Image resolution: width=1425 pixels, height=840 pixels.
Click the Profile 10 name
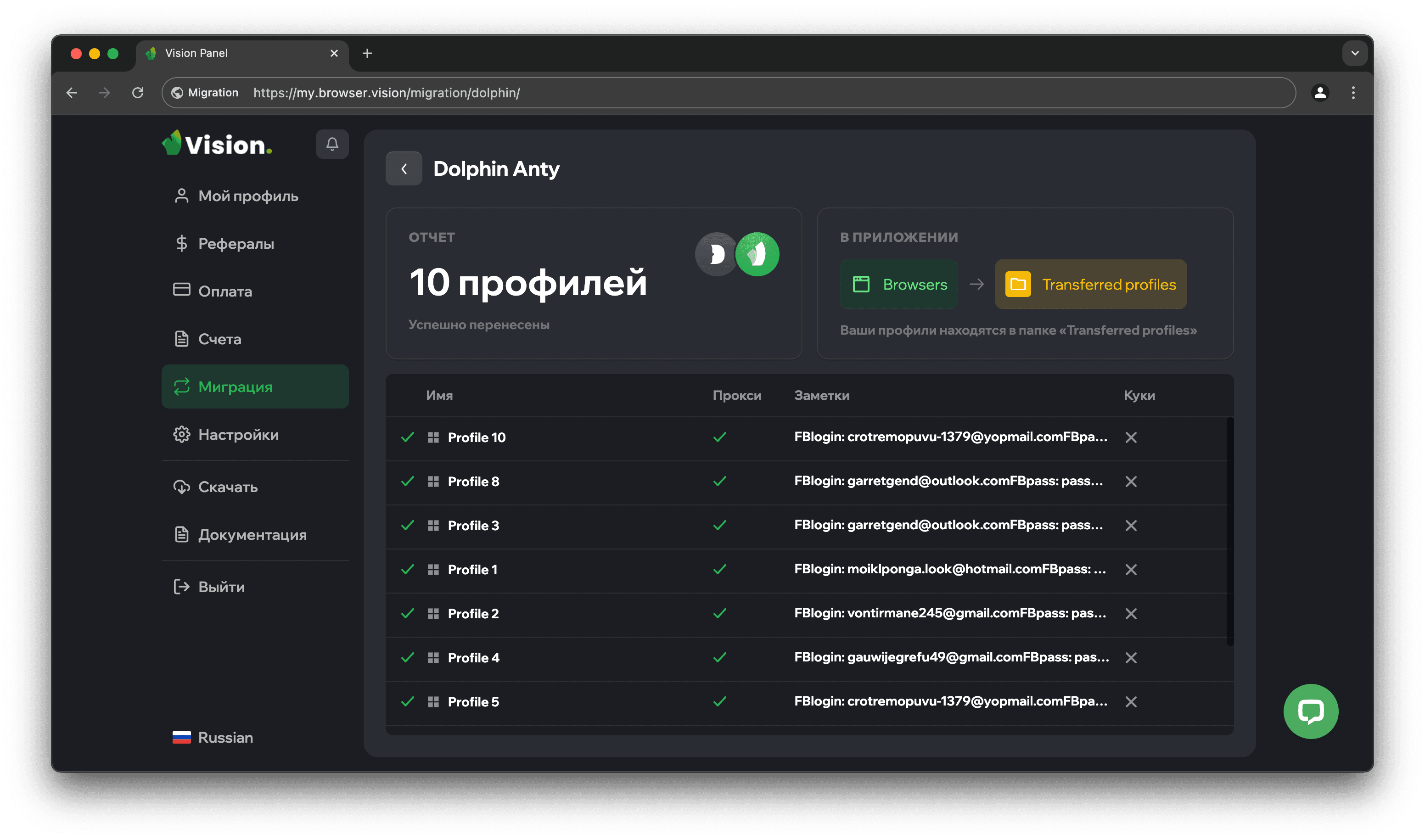pos(476,437)
